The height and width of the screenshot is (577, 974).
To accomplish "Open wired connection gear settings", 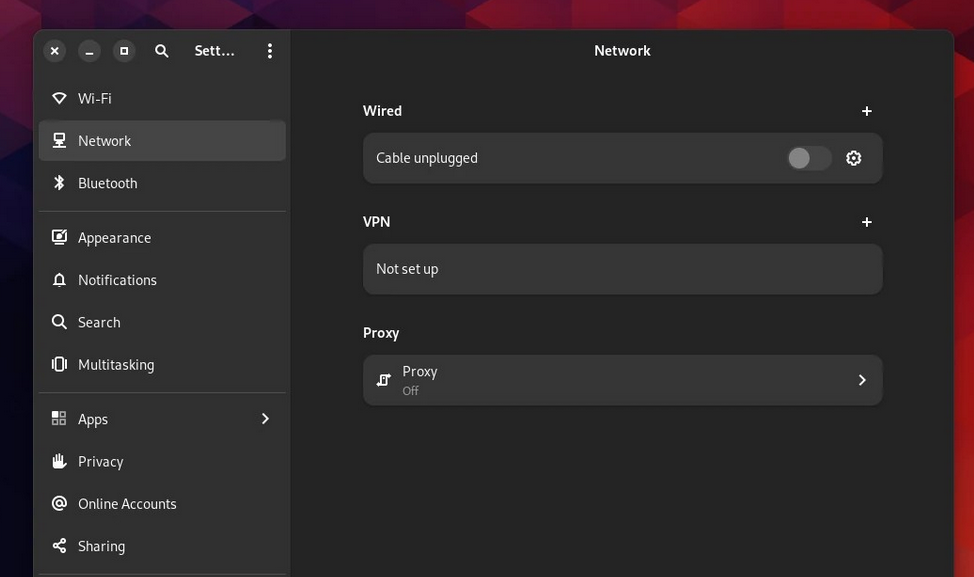I will click(x=853, y=158).
